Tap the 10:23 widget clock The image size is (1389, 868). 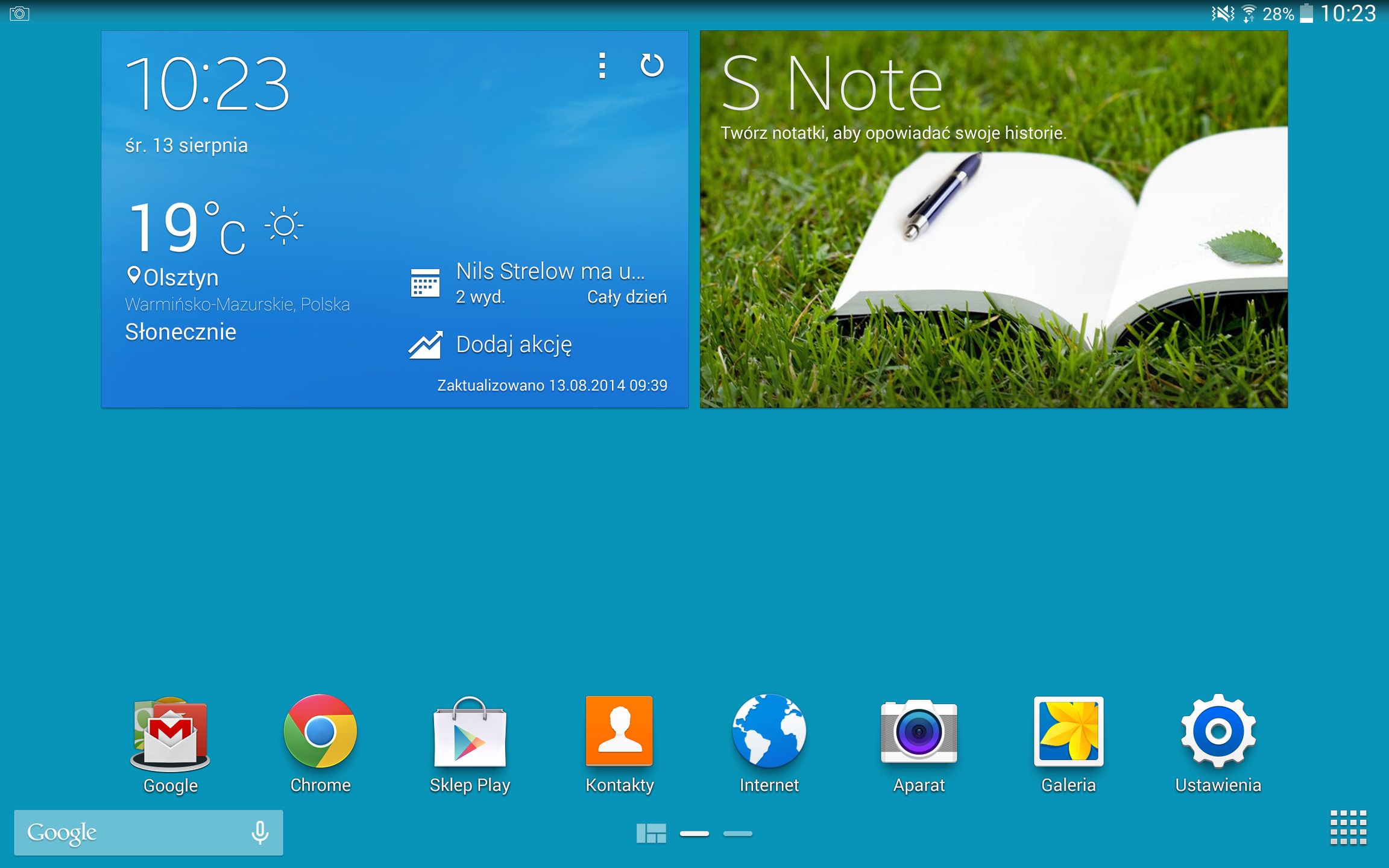click(x=207, y=83)
